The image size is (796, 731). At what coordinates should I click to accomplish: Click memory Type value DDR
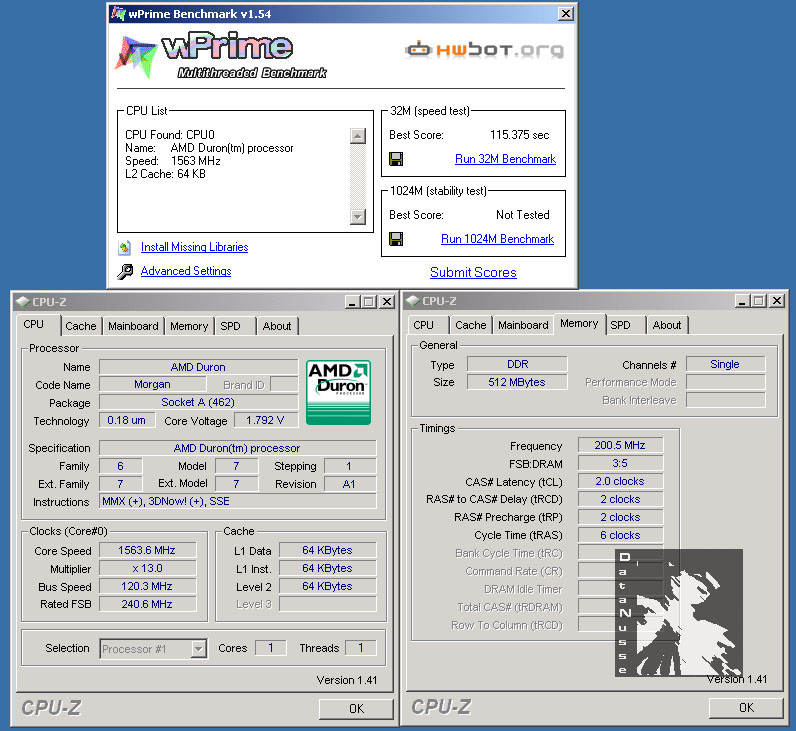click(517, 364)
